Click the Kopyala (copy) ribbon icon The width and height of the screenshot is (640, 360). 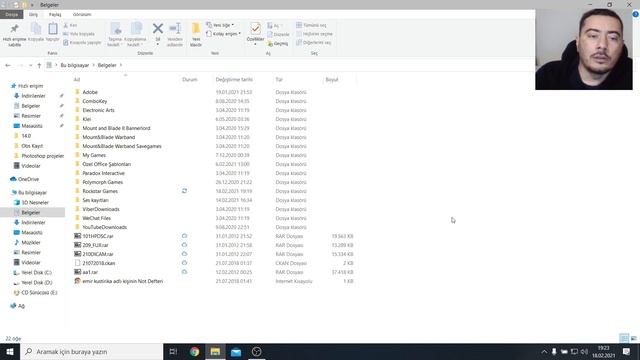(x=36, y=29)
